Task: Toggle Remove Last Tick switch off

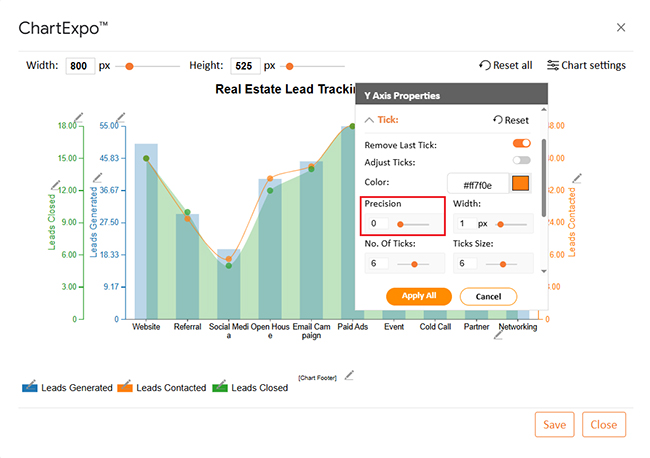Action: [521, 144]
